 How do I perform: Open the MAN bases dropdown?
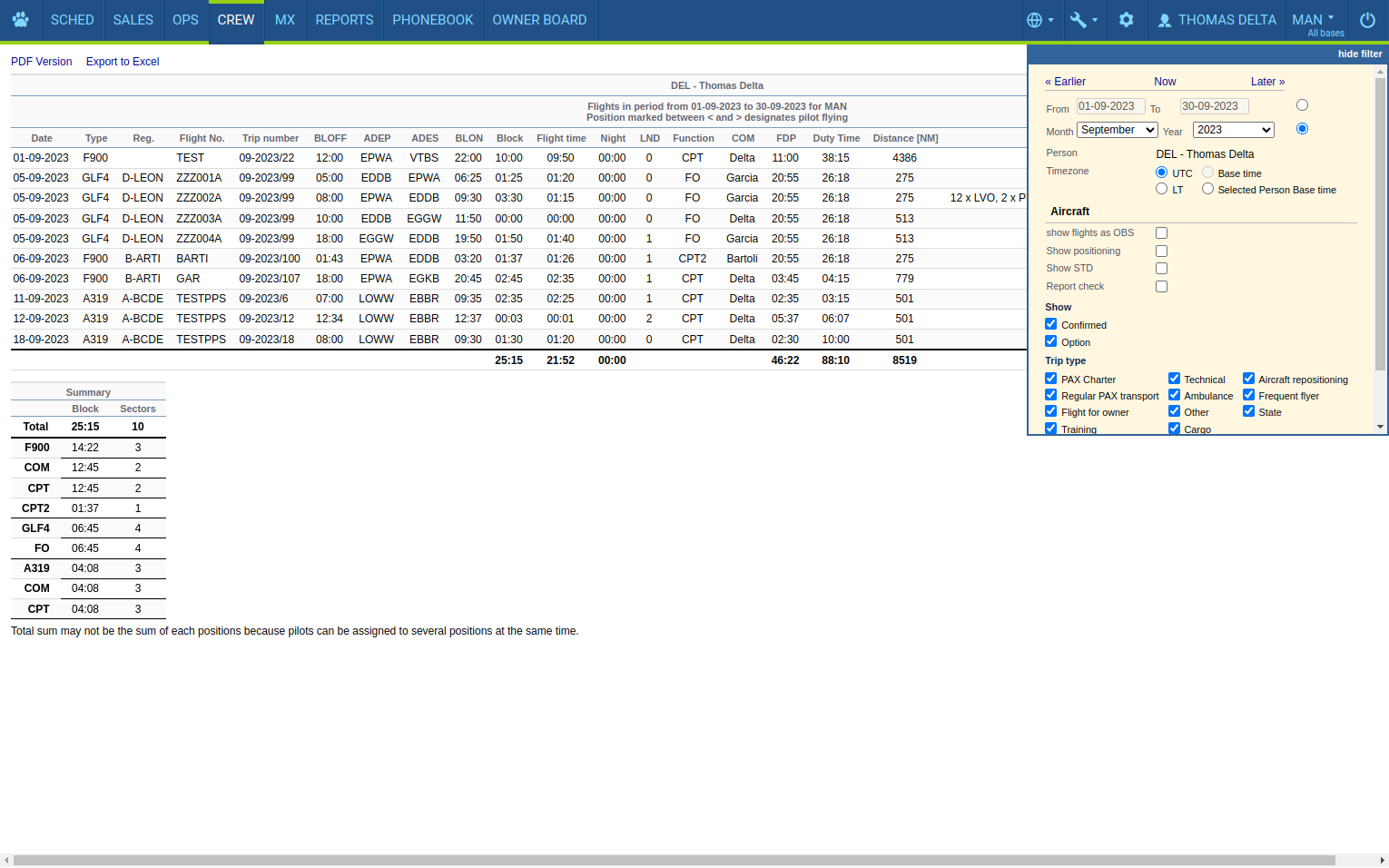click(x=1314, y=20)
